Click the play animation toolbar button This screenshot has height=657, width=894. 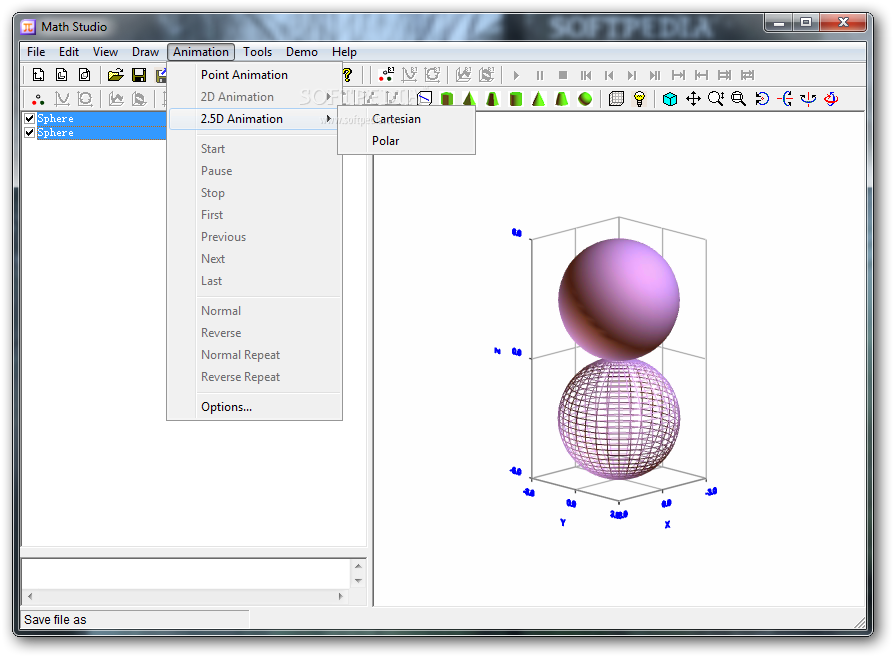point(517,75)
